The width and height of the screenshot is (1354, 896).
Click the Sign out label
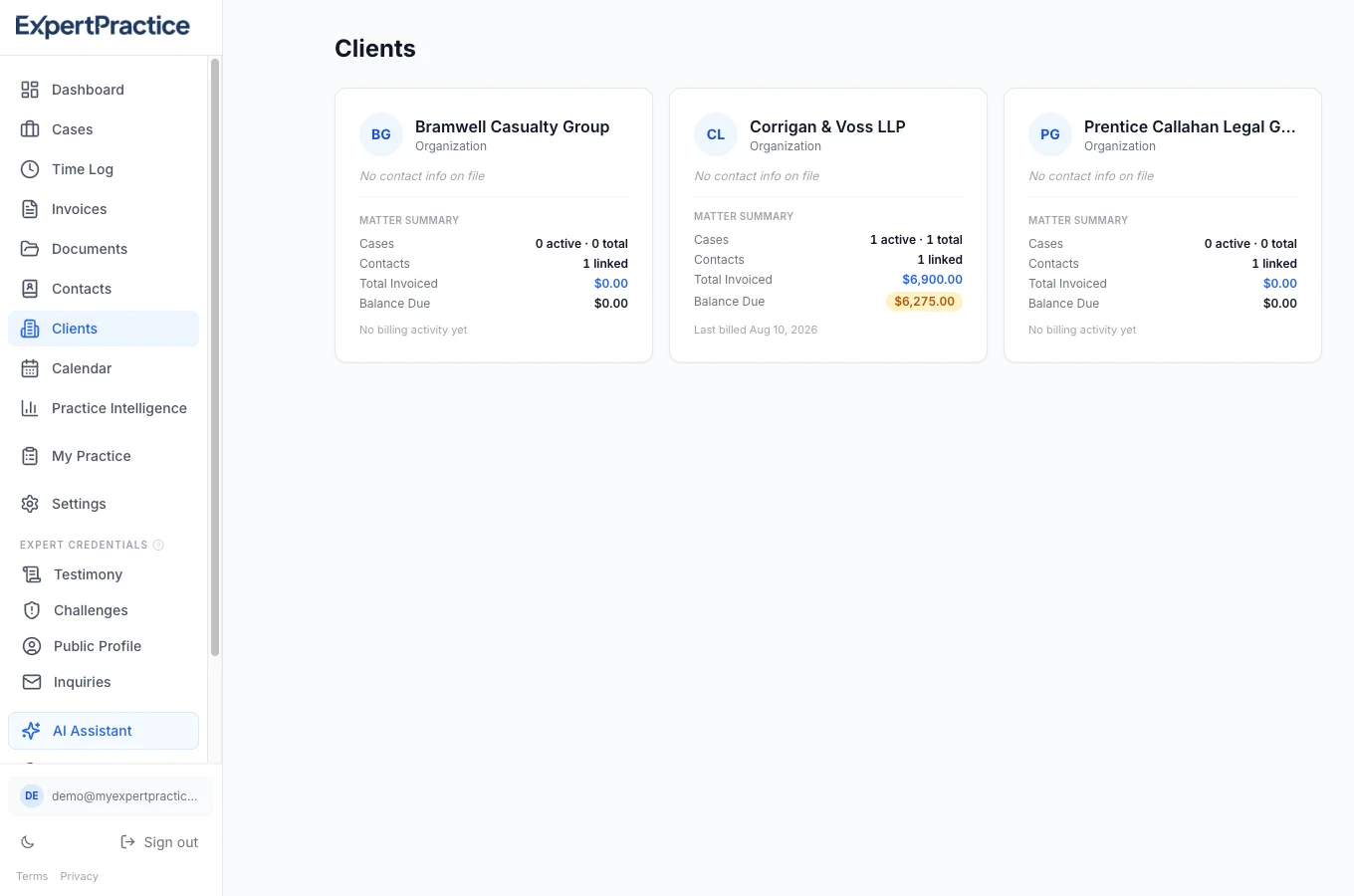point(171,842)
